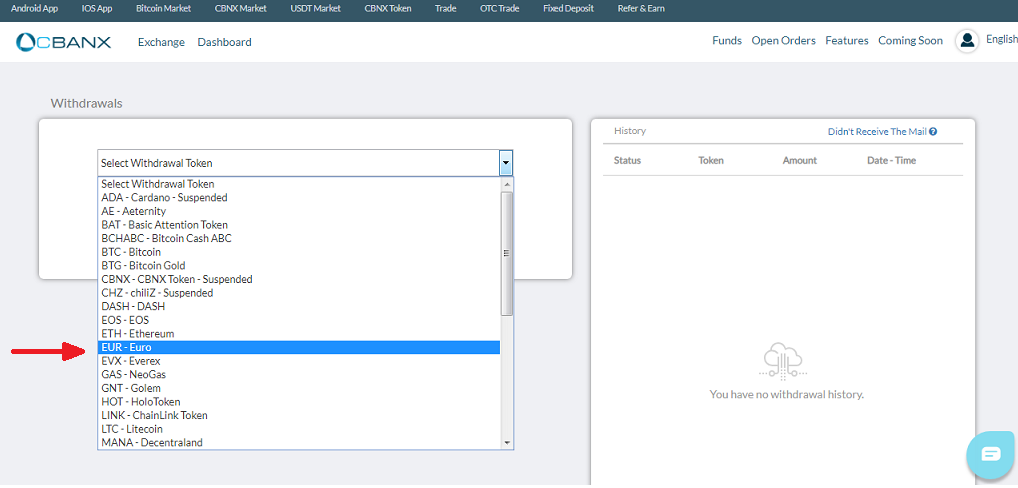Click the Status column header
Screen dimensions: 1018x488
coord(627,160)
